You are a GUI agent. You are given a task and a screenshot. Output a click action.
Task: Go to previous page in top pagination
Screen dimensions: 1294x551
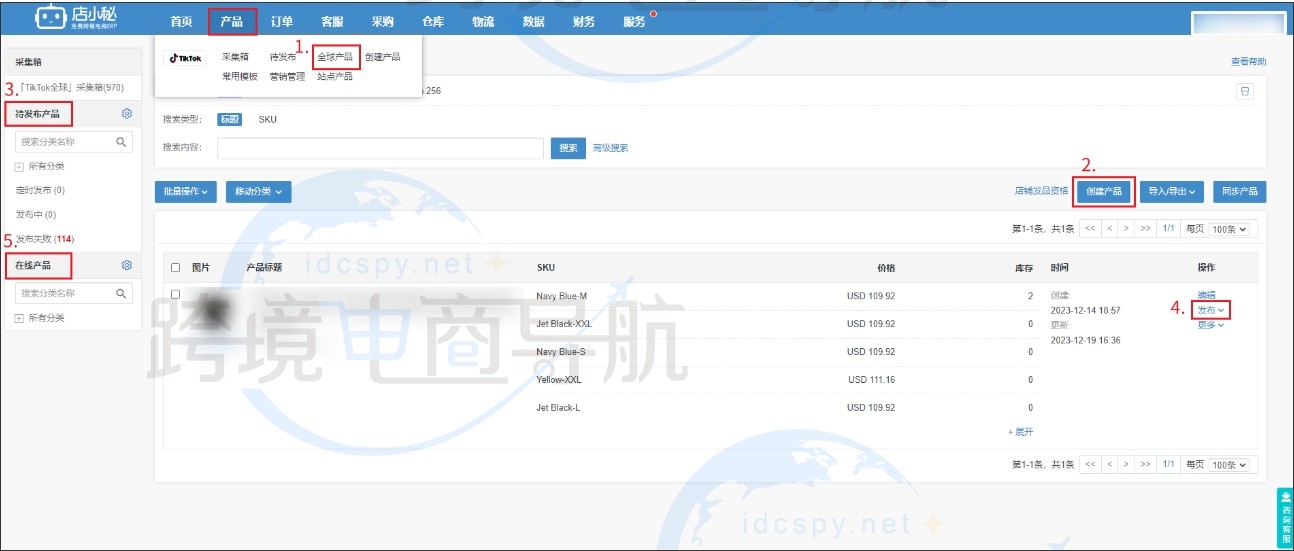[1109, 229]
